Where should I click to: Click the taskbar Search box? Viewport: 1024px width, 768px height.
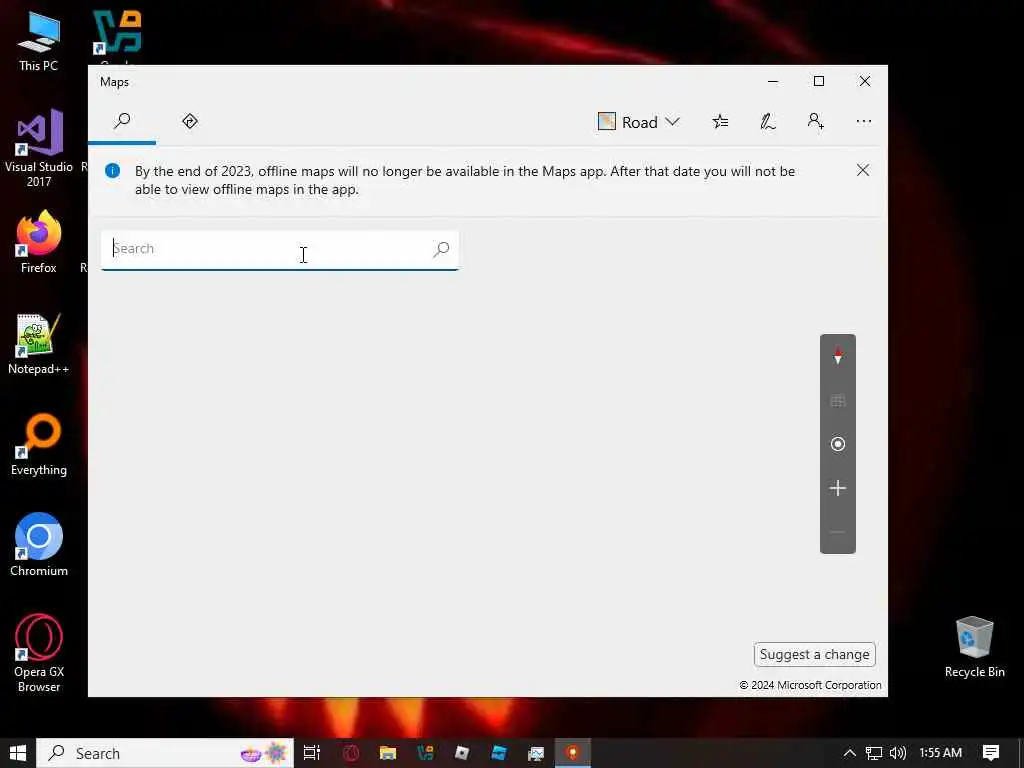pos(165,753)
